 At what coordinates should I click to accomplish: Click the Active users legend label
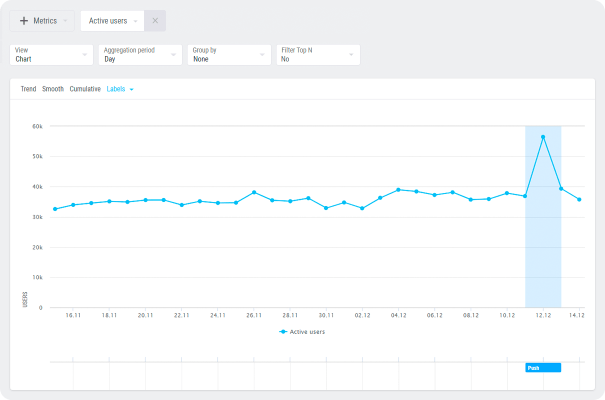308,331
